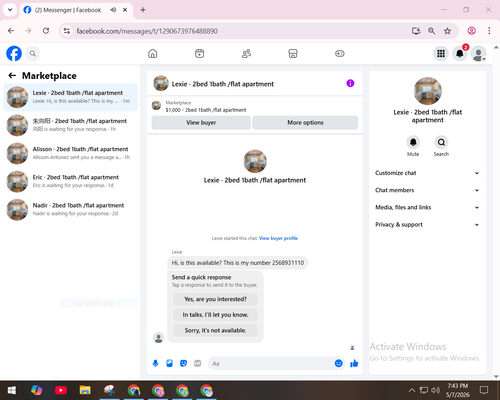Expand the Privacy & support section

pyautogui.click(x=427, y=225)
